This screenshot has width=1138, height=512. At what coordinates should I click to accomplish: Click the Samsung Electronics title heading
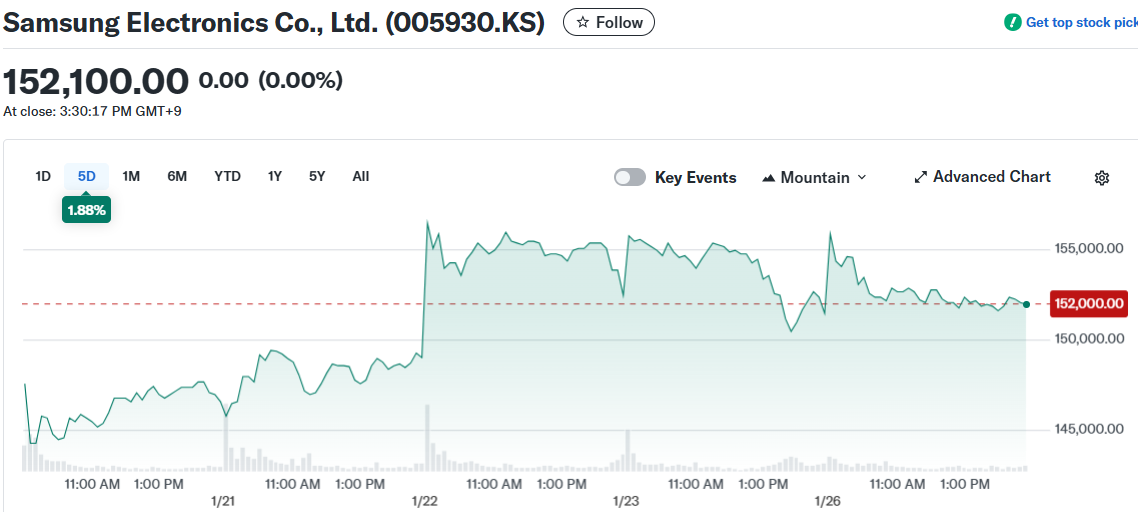click(274, 23)
